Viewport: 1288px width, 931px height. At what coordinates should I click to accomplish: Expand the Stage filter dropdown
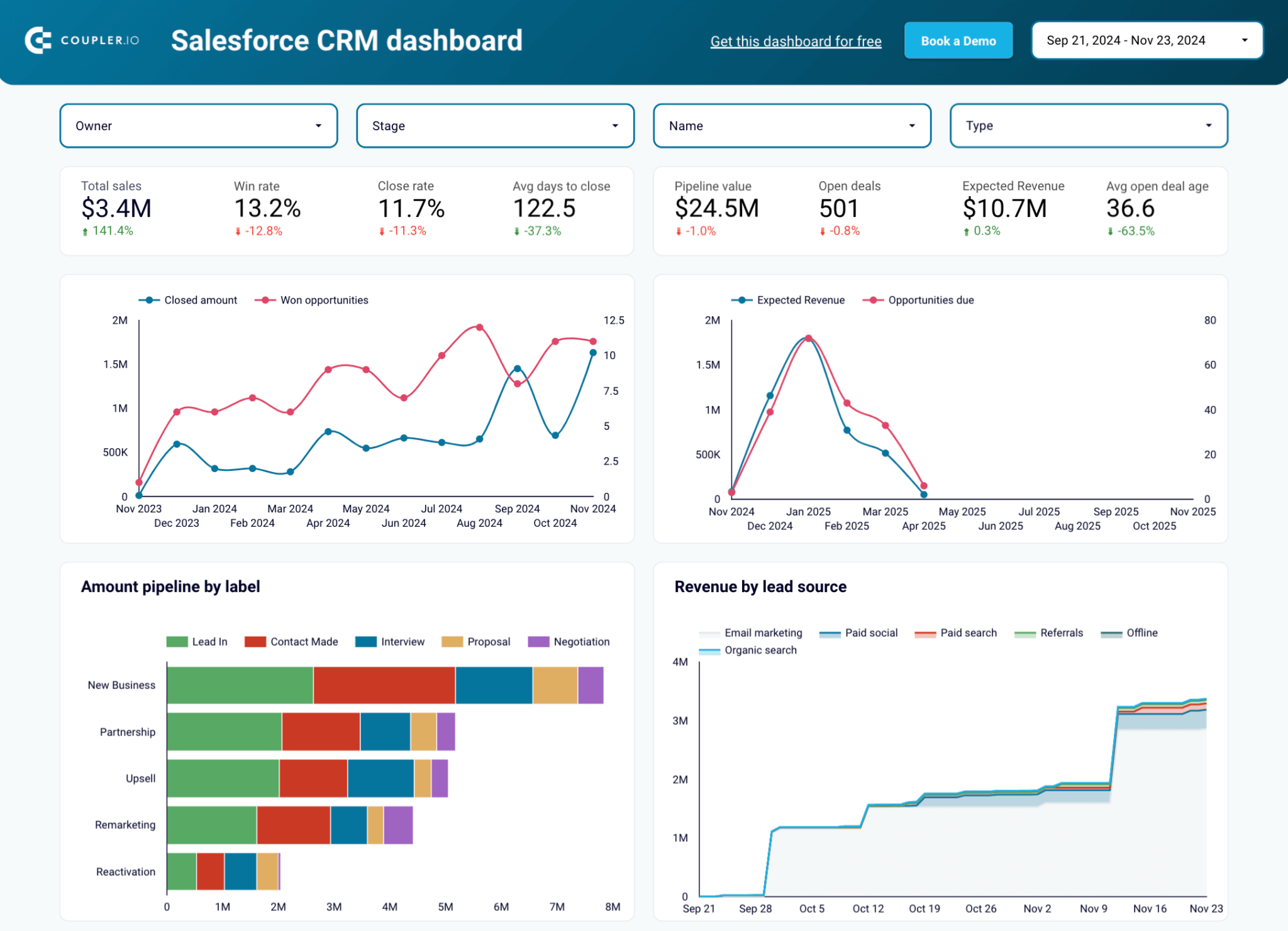(x=495, y=125)
